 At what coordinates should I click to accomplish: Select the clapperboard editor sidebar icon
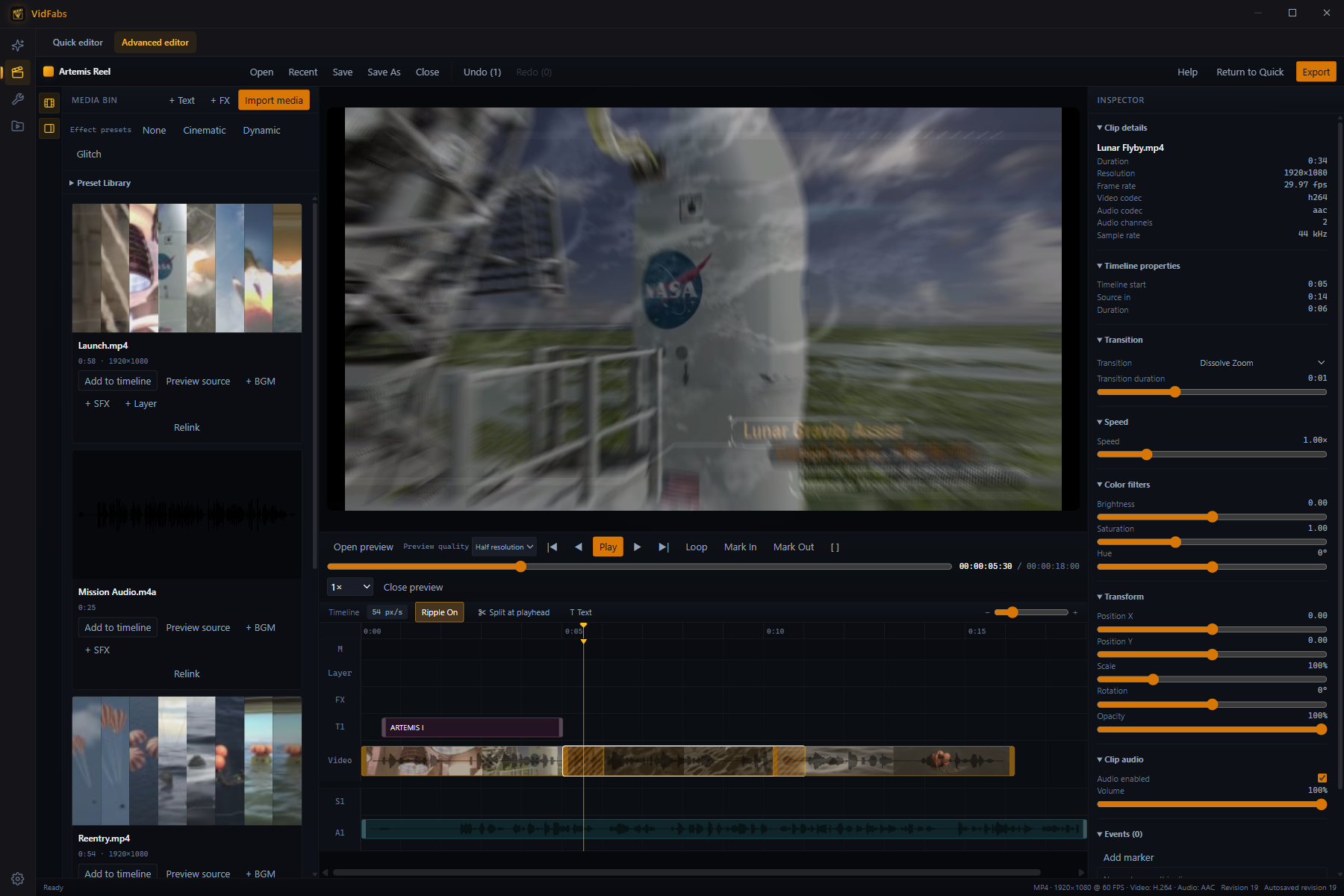[18, 72]
